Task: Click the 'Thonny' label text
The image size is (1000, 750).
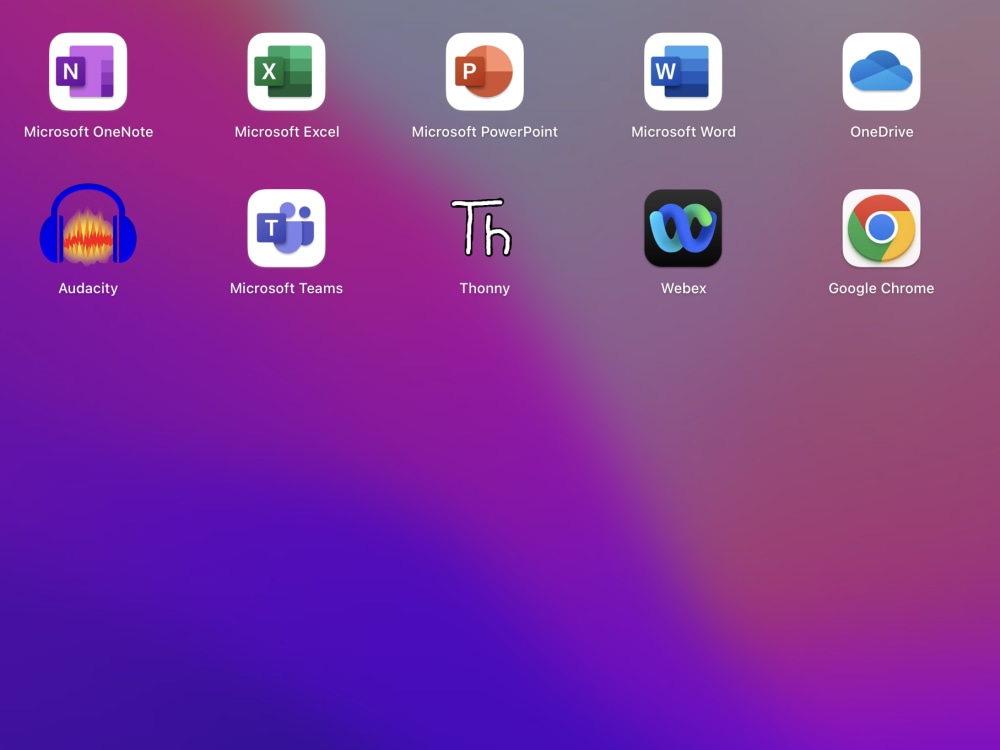Action: pos(485,288)
